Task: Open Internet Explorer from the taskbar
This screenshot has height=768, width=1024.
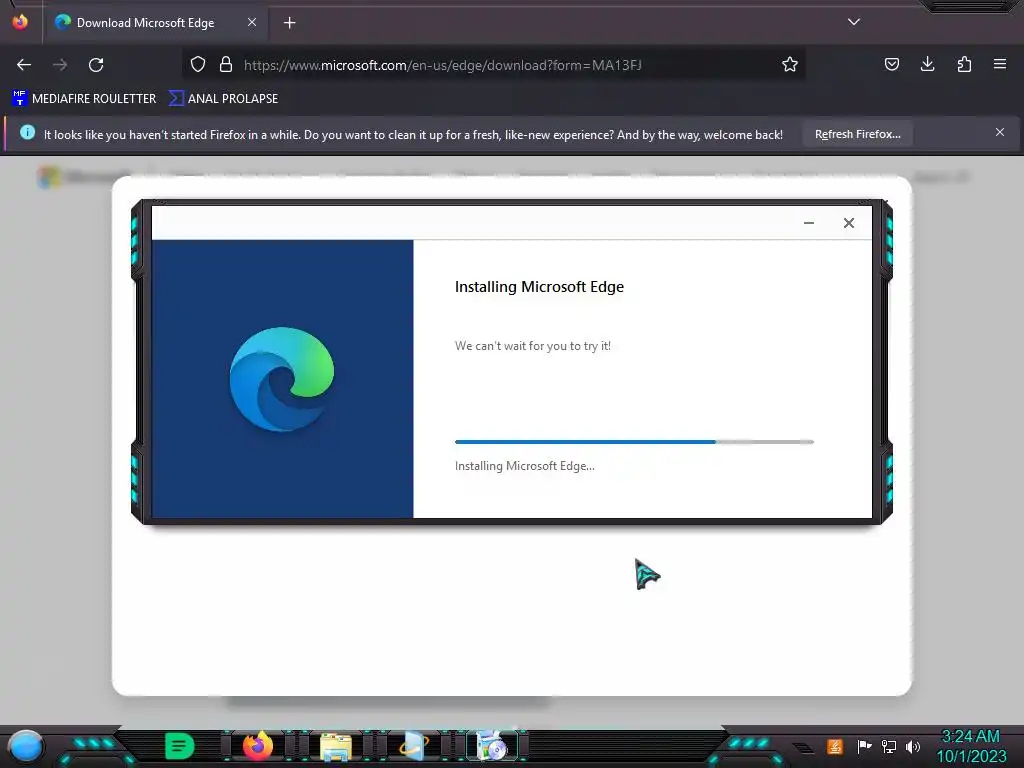Action: click(414, 746)
